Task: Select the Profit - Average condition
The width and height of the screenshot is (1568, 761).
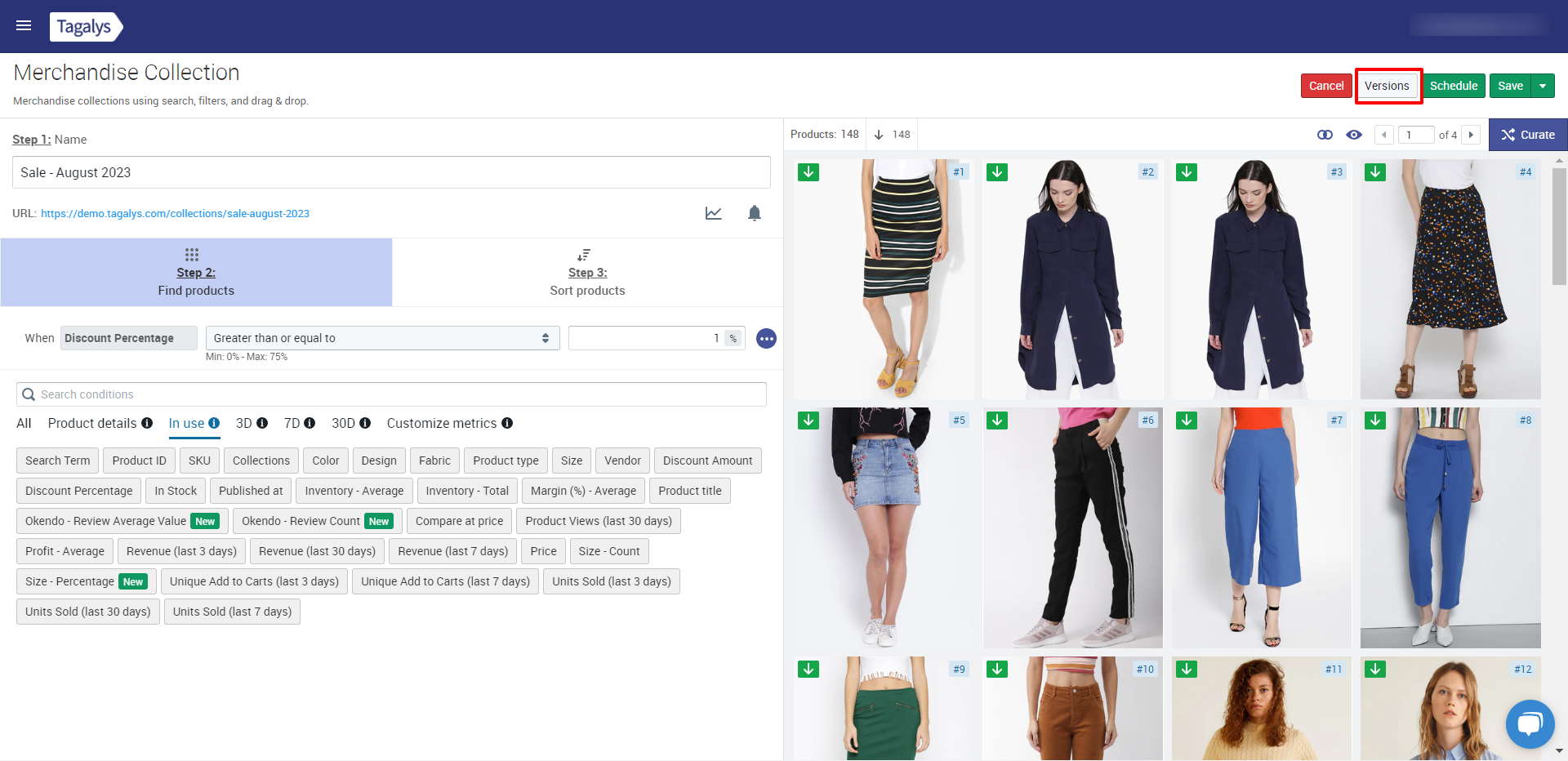Action: [x=65, y=551]
